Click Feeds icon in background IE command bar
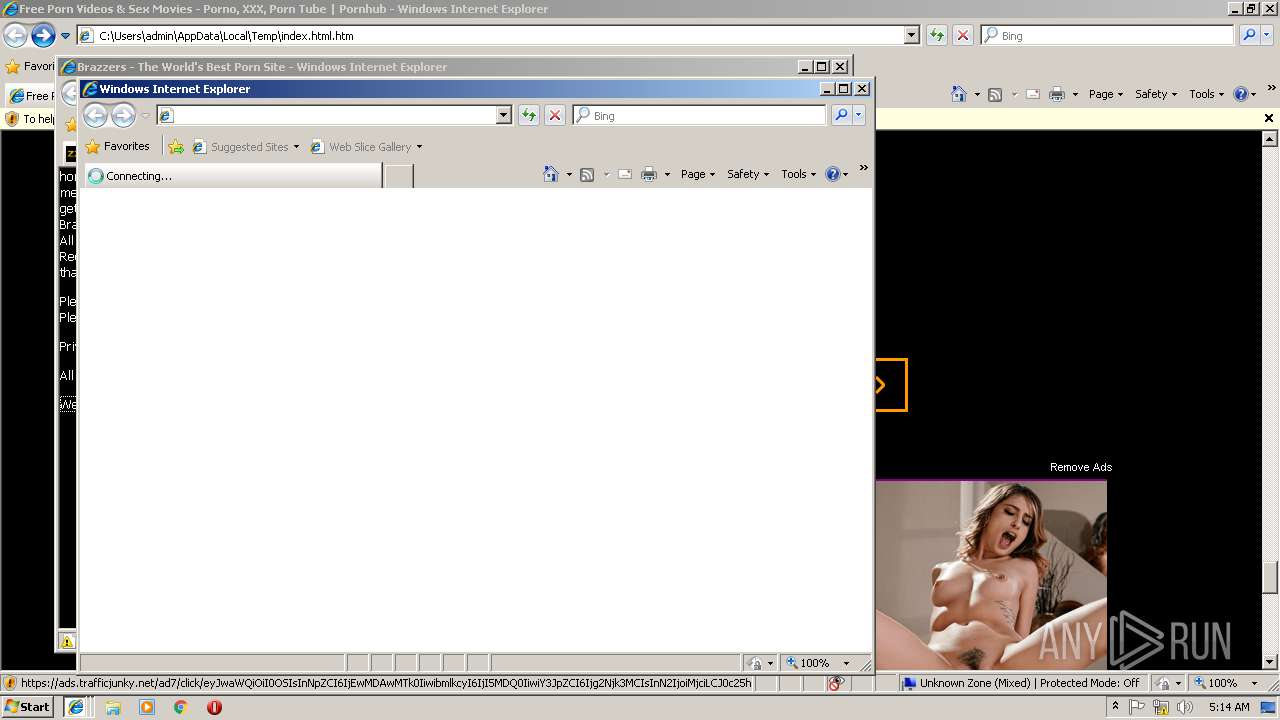The image size is (1280, 720). (x=995, y=94)
